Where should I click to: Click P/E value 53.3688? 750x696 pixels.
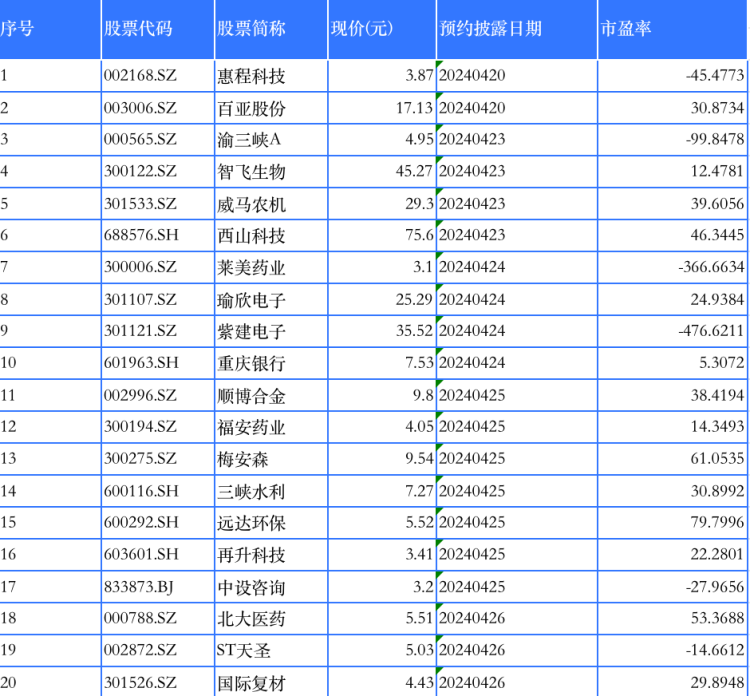coord(673,619)
